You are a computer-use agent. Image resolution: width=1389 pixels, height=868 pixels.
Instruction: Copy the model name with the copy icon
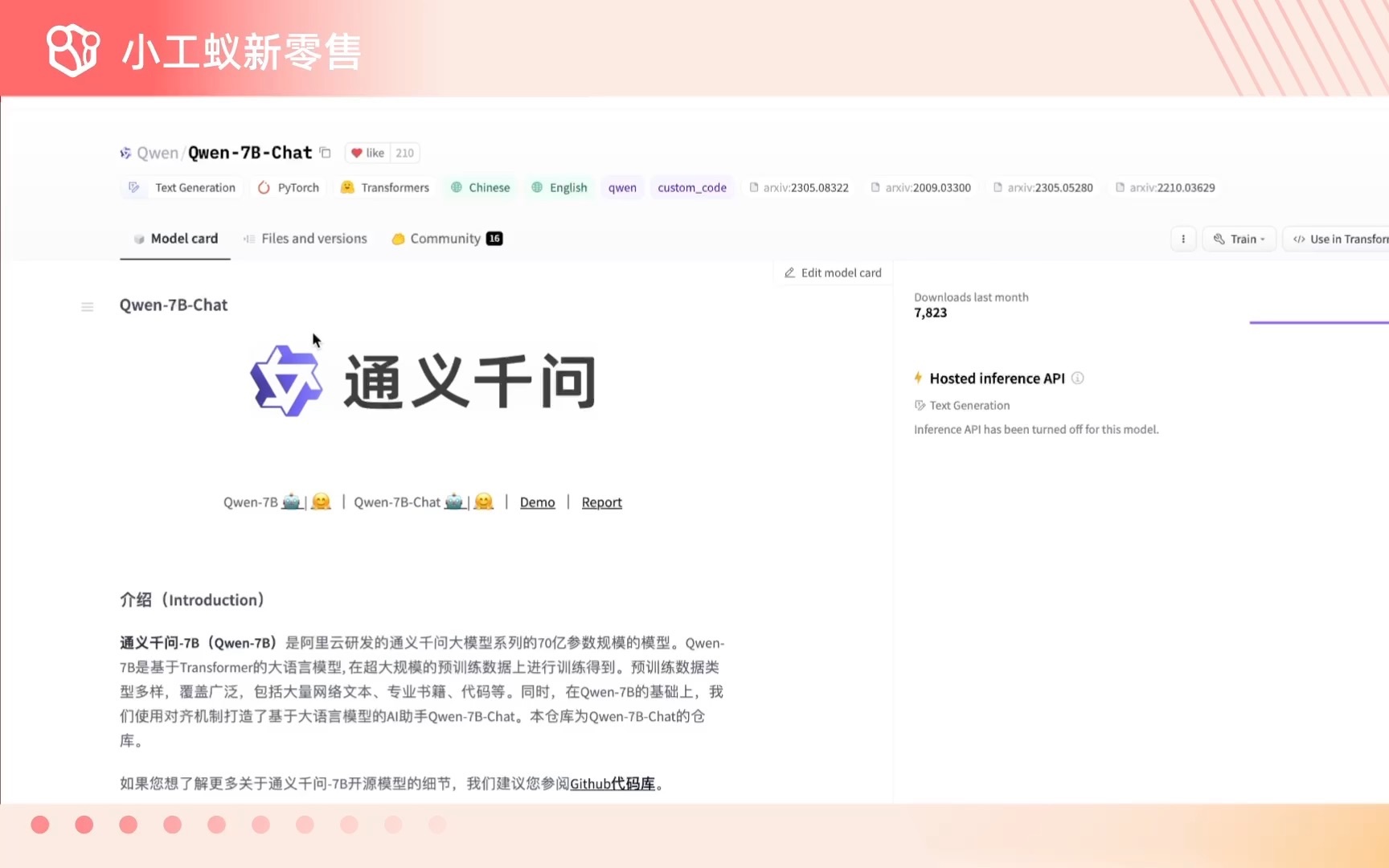pyautogui.click(x=325, y=153)
